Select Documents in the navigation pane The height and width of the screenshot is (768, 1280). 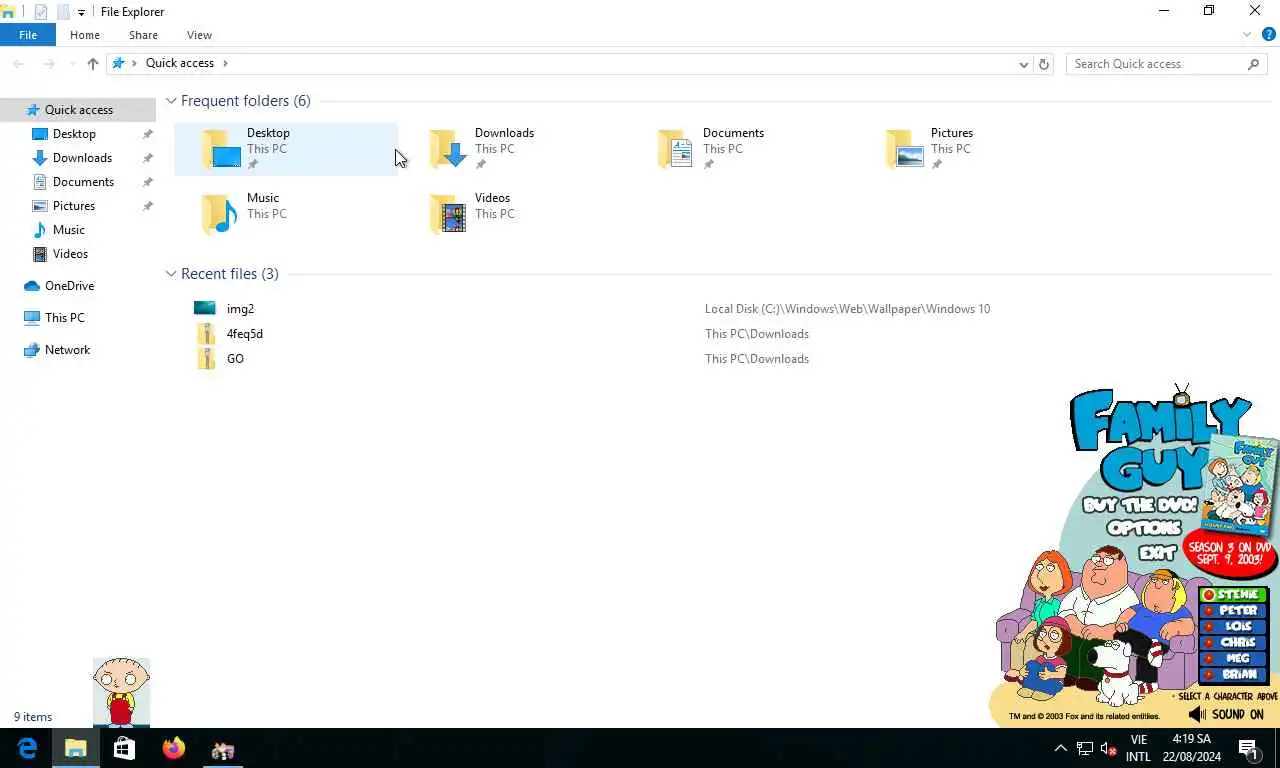pyautogui.click(x=83, y=182)
